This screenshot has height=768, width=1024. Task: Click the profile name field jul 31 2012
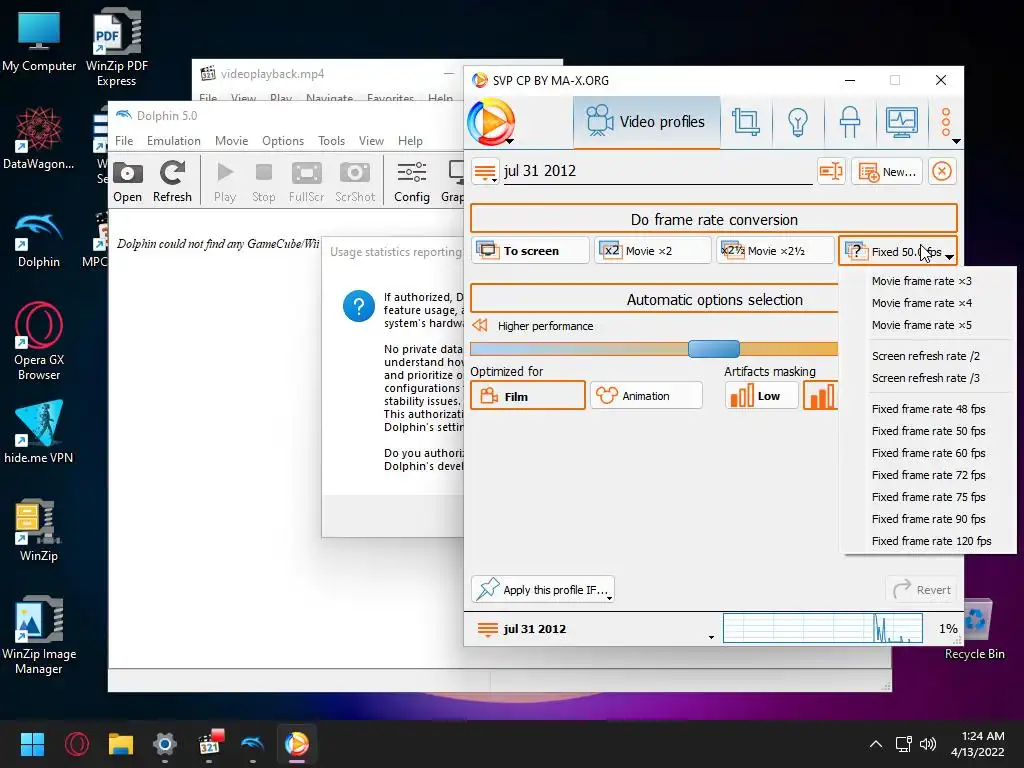(x=658, y=171)
